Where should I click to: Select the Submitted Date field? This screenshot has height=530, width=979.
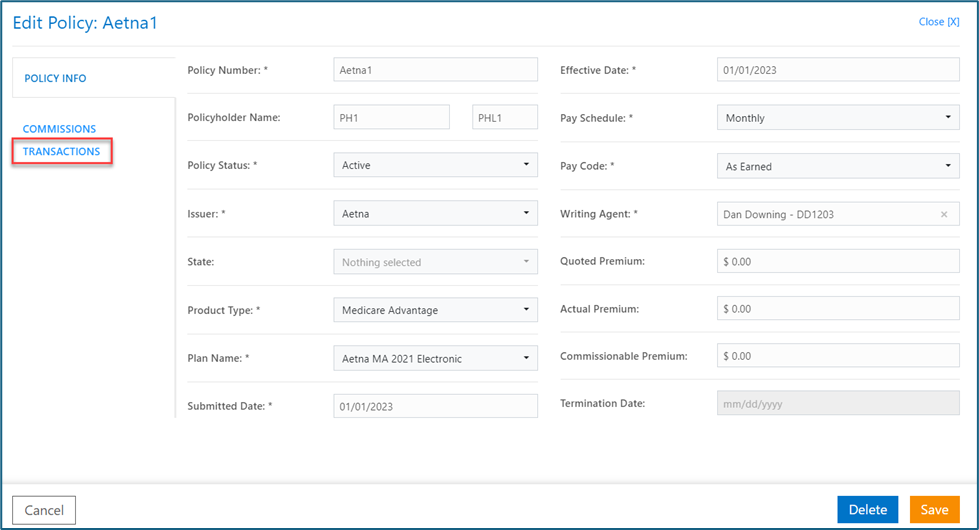tap(435, 406)
